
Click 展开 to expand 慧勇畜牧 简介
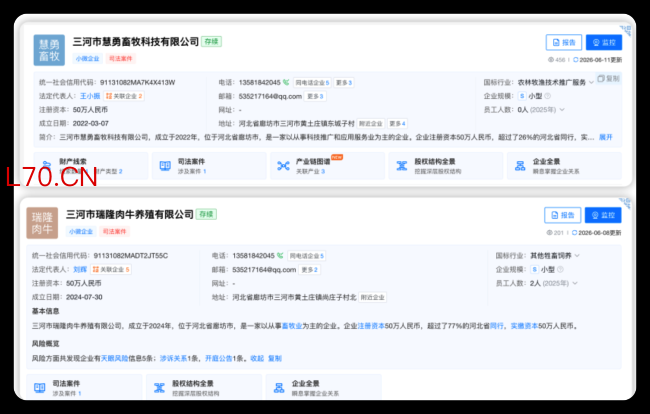[605, 137]
